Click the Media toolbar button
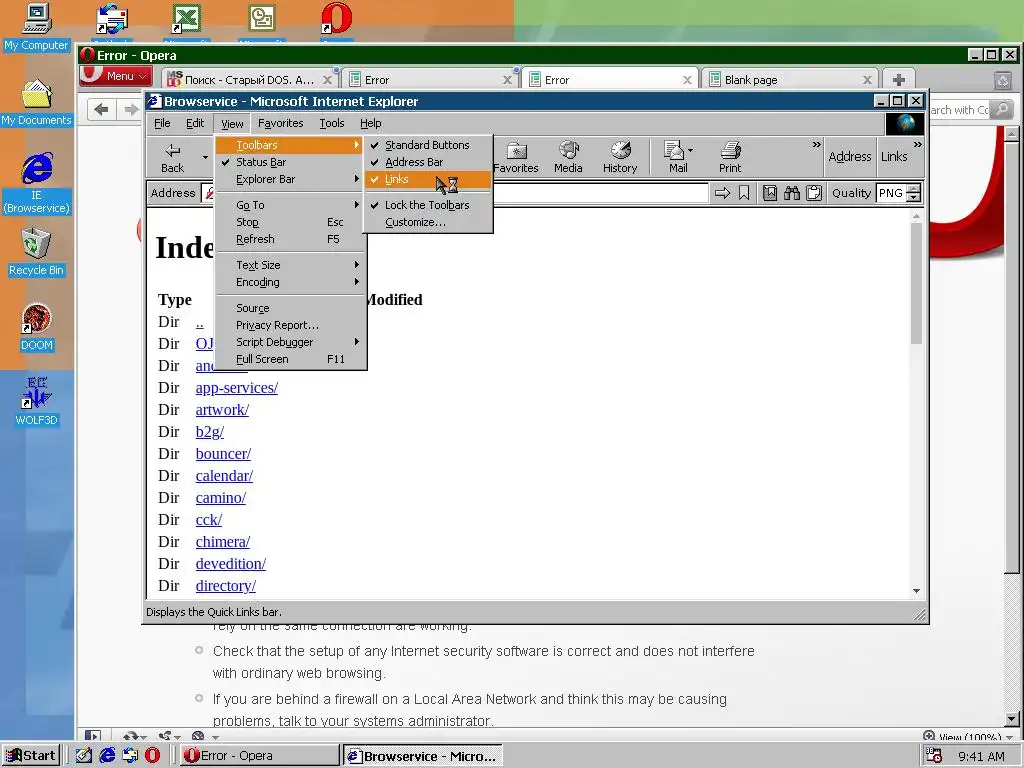Viewport: 1024px width, 768px height. [568, 158]
